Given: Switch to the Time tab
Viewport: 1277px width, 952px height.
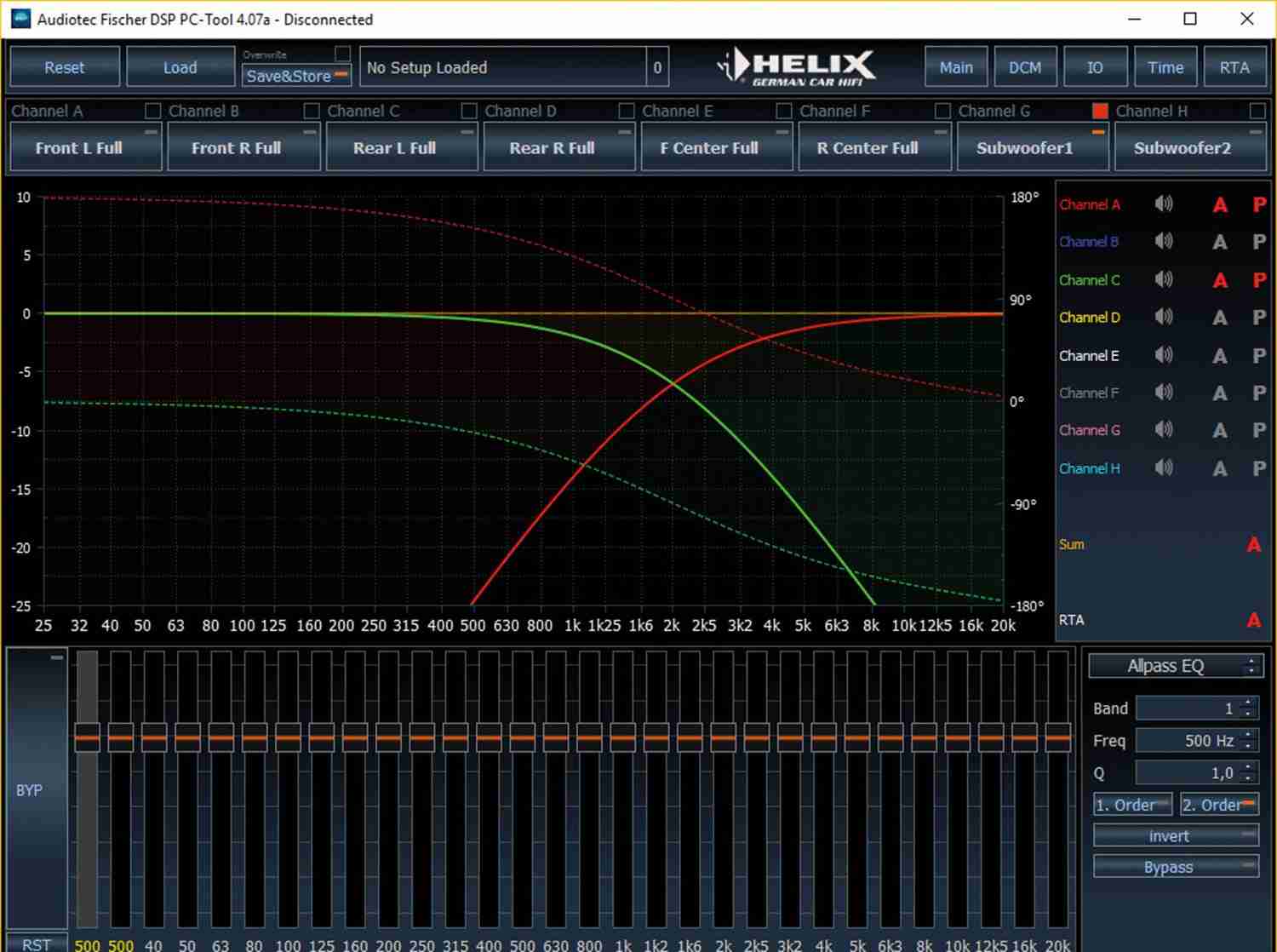Looking at the screenshot, I should (x=1165, y=67).
